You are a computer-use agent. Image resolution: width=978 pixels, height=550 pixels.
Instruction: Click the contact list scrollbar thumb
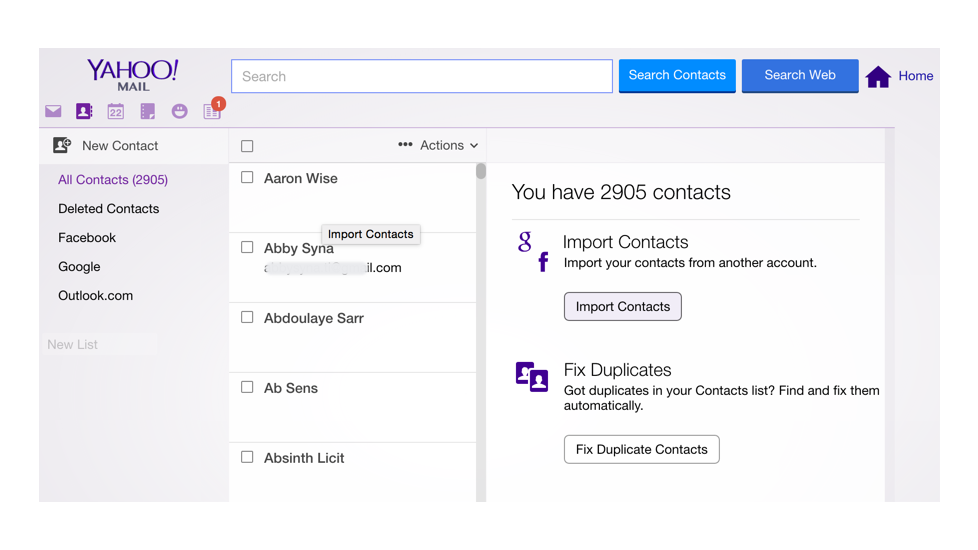coord(481,171)
